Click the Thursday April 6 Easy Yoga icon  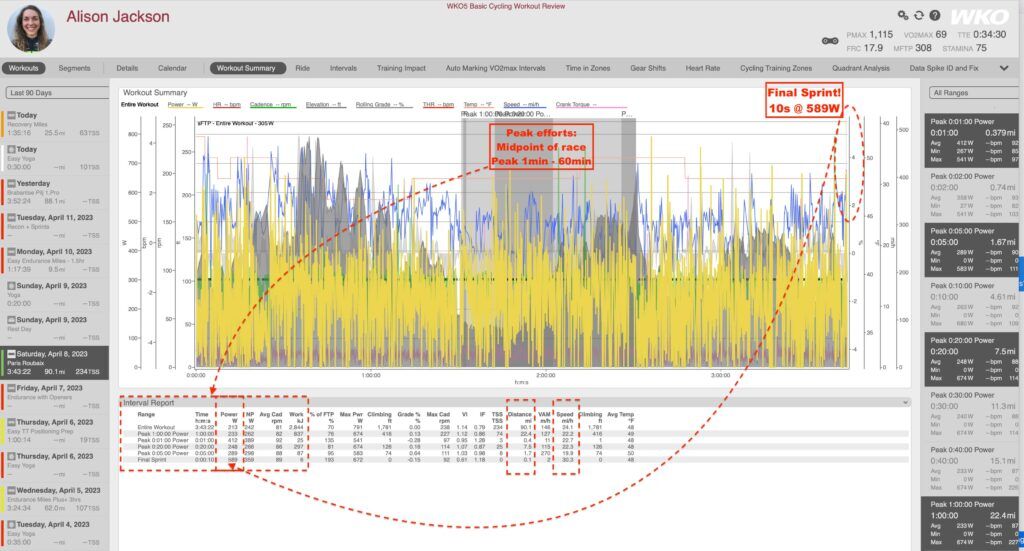[x=12, y=456]
